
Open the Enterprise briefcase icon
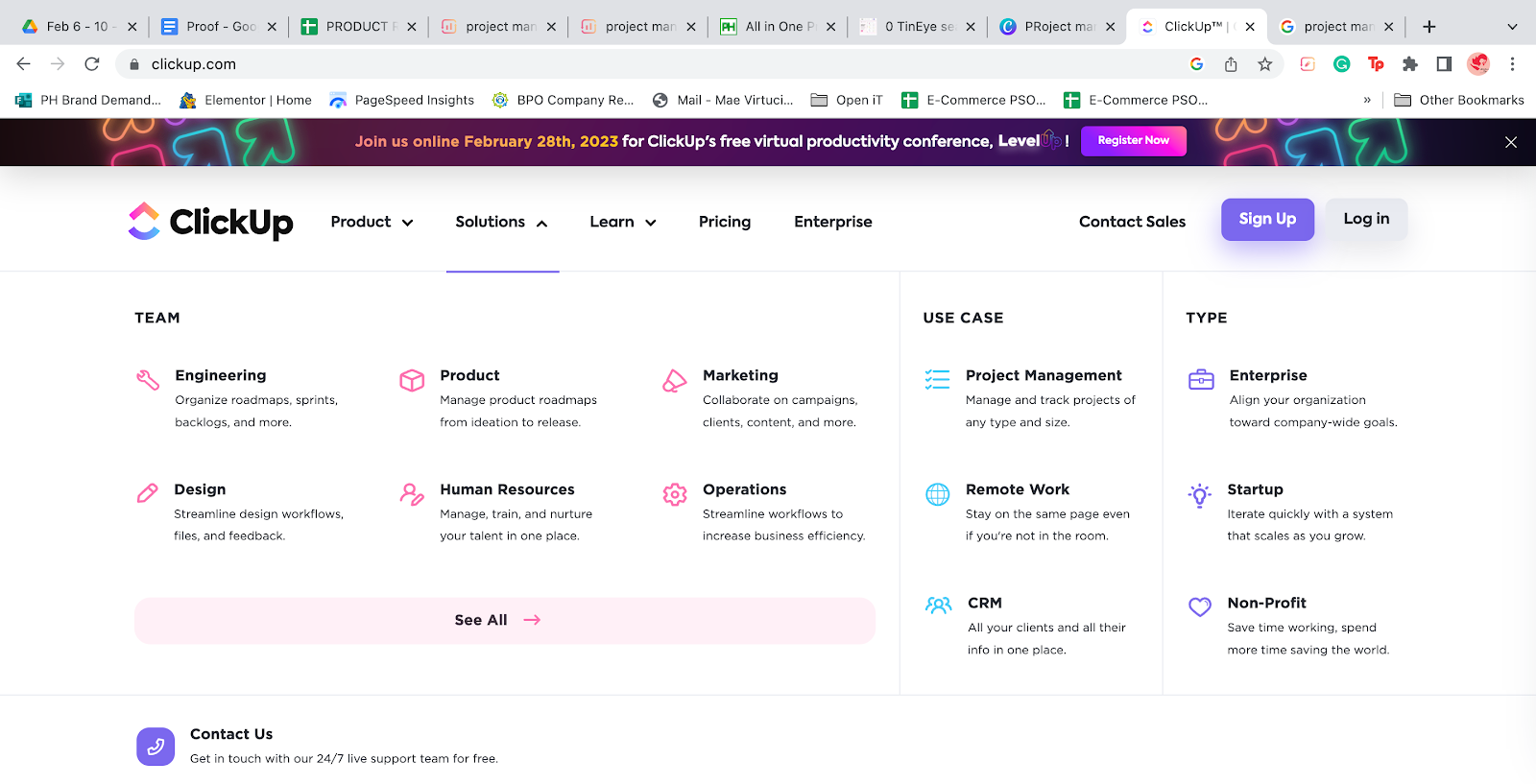(1201, 380)
